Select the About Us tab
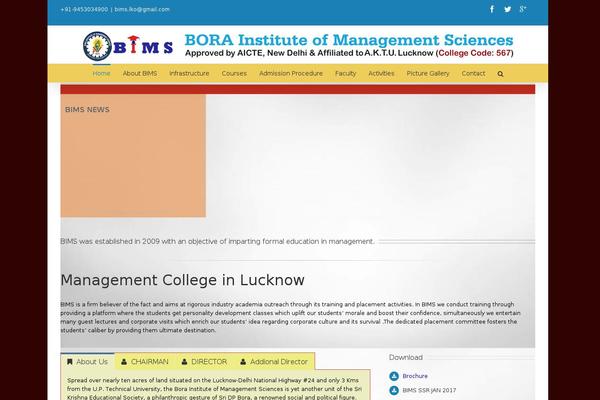Image resolution: width=600 pixels, height=400 pixels. pos(87,361)
